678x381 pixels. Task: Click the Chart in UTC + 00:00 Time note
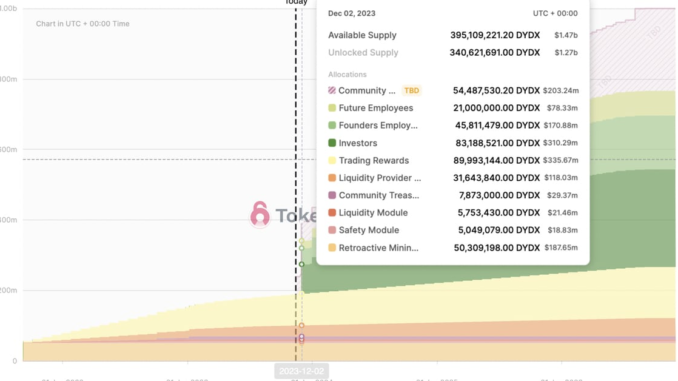tap(83, 24)
